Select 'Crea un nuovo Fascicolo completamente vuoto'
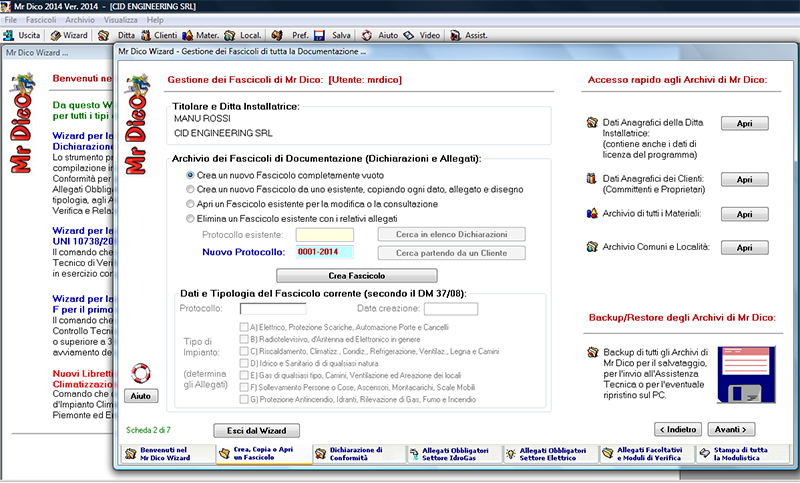Viewport: 800px width, 483px height. 190,174
